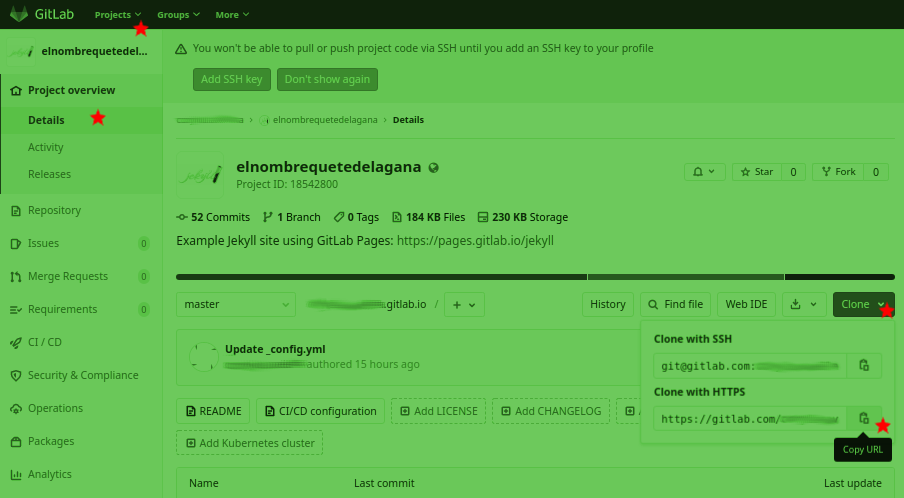Open the README button
The width and height of the screenshot is (904, 498).
213,411
